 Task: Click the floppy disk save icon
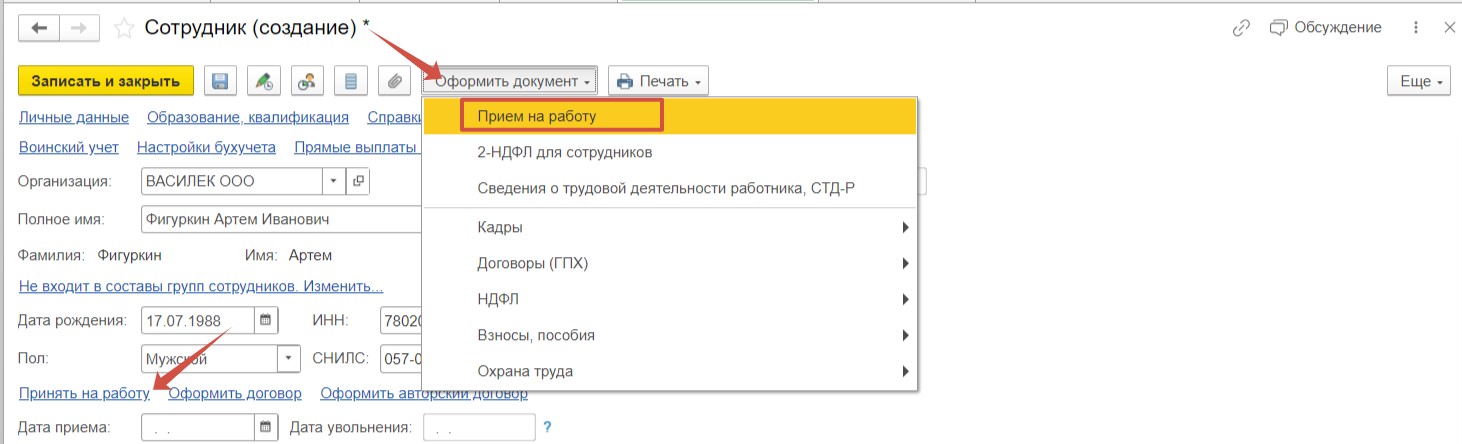(x=220, y=81)
